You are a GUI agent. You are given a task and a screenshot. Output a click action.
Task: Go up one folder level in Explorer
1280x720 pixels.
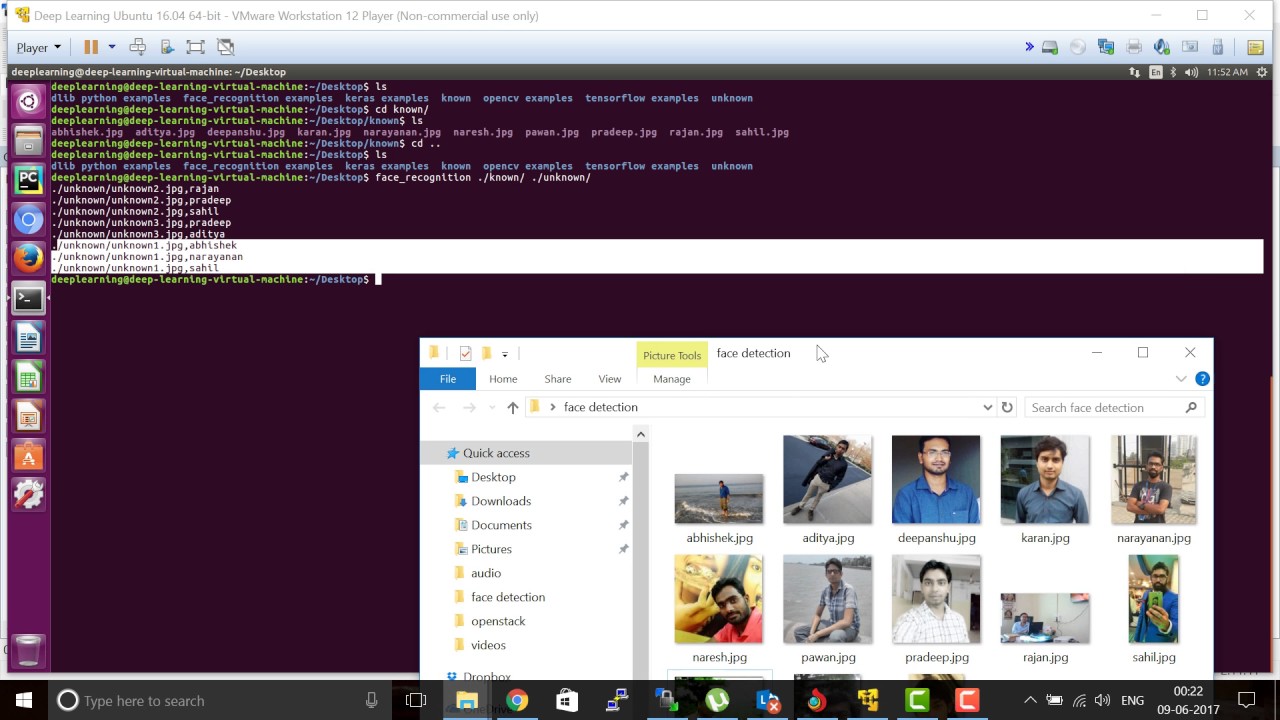click(x=513, y=407)
